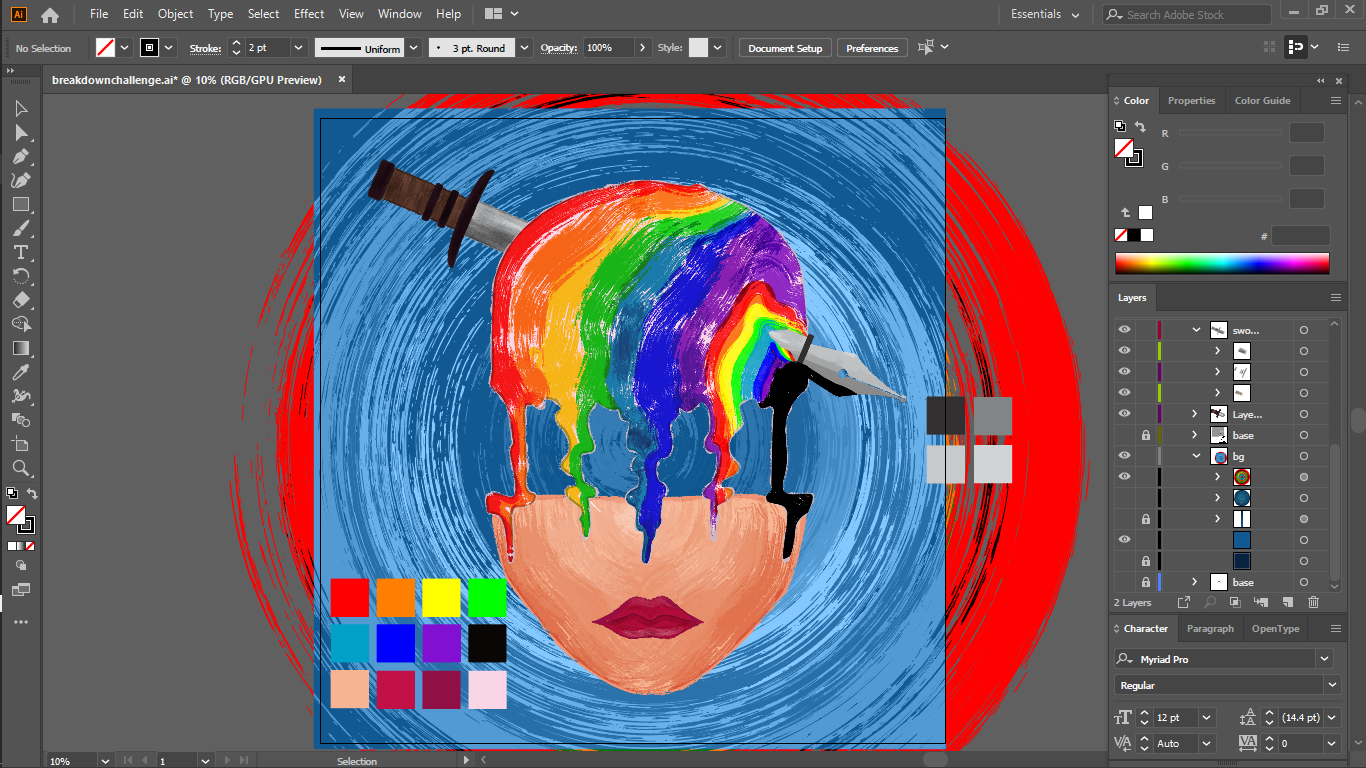Viewport: 1366px width, 768px height.
Task: Expand the 'Laye...' layer
Action: point(1196,414)
